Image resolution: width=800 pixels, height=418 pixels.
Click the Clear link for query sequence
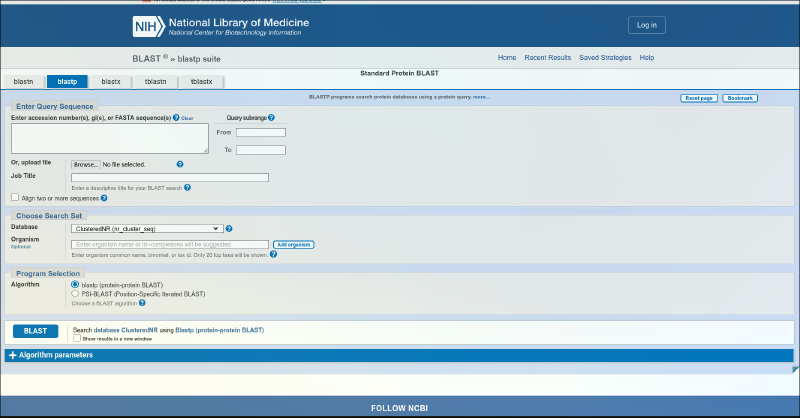click(x=187, y=118)
